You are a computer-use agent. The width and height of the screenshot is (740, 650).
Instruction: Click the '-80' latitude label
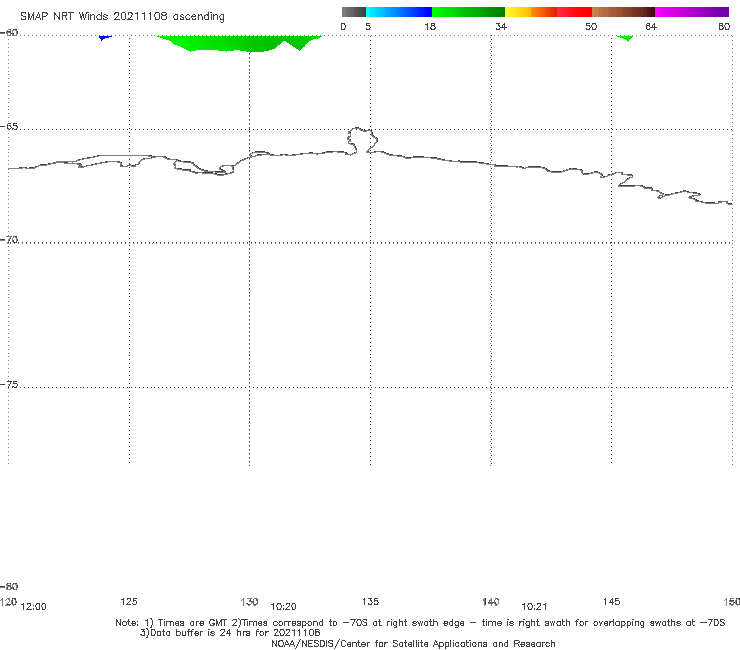(9, 586)
